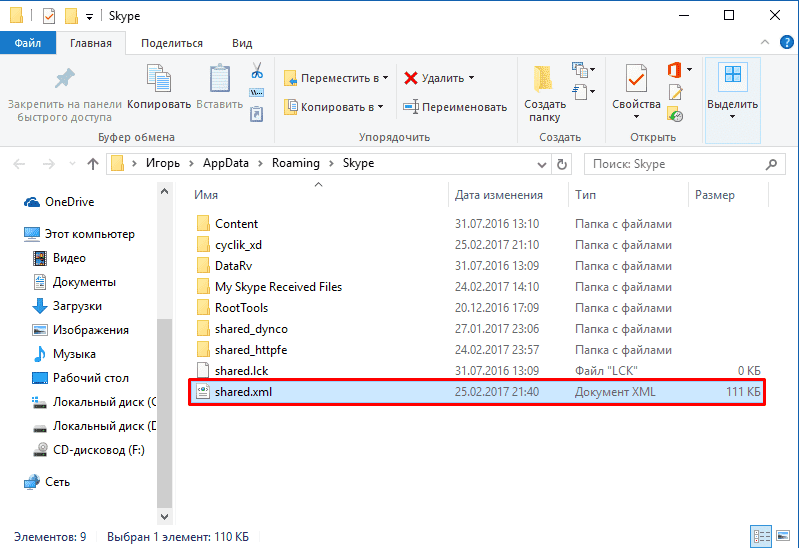This screenshot has height=548, width=799.
Task: Click the scissors Cut icon
Action: [257, 70]
